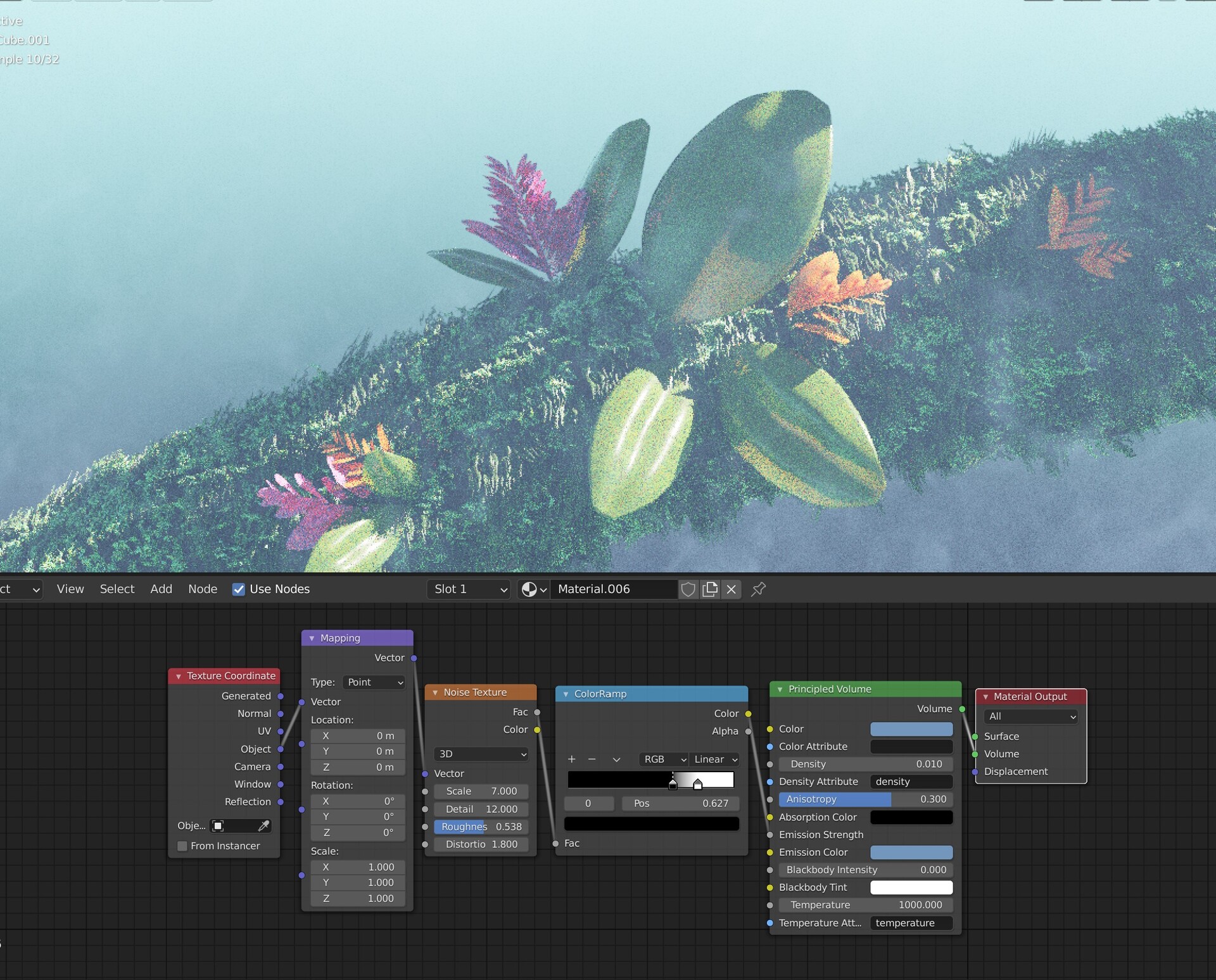Click the object eyedropper in Texture Coordinate

(x=264, y=825)
